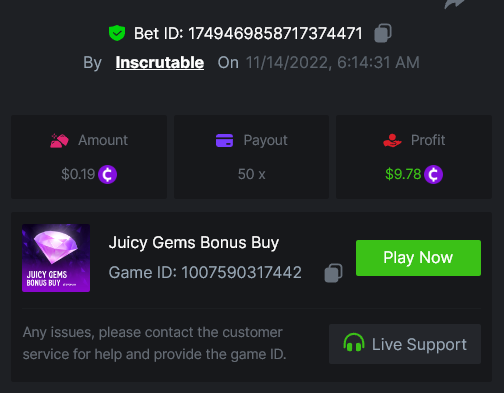This screenshot has height=393, width=504.
Task: Click the 50 x payout value
Action: click(252, 174)
